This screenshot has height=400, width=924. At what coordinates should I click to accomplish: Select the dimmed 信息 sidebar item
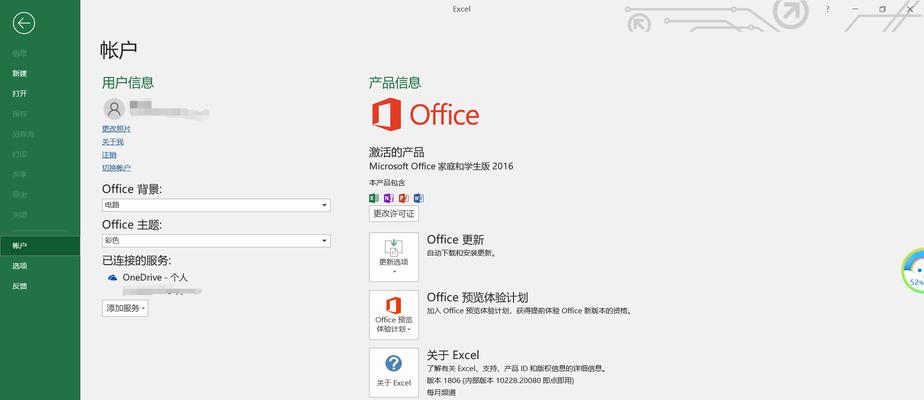19,54
